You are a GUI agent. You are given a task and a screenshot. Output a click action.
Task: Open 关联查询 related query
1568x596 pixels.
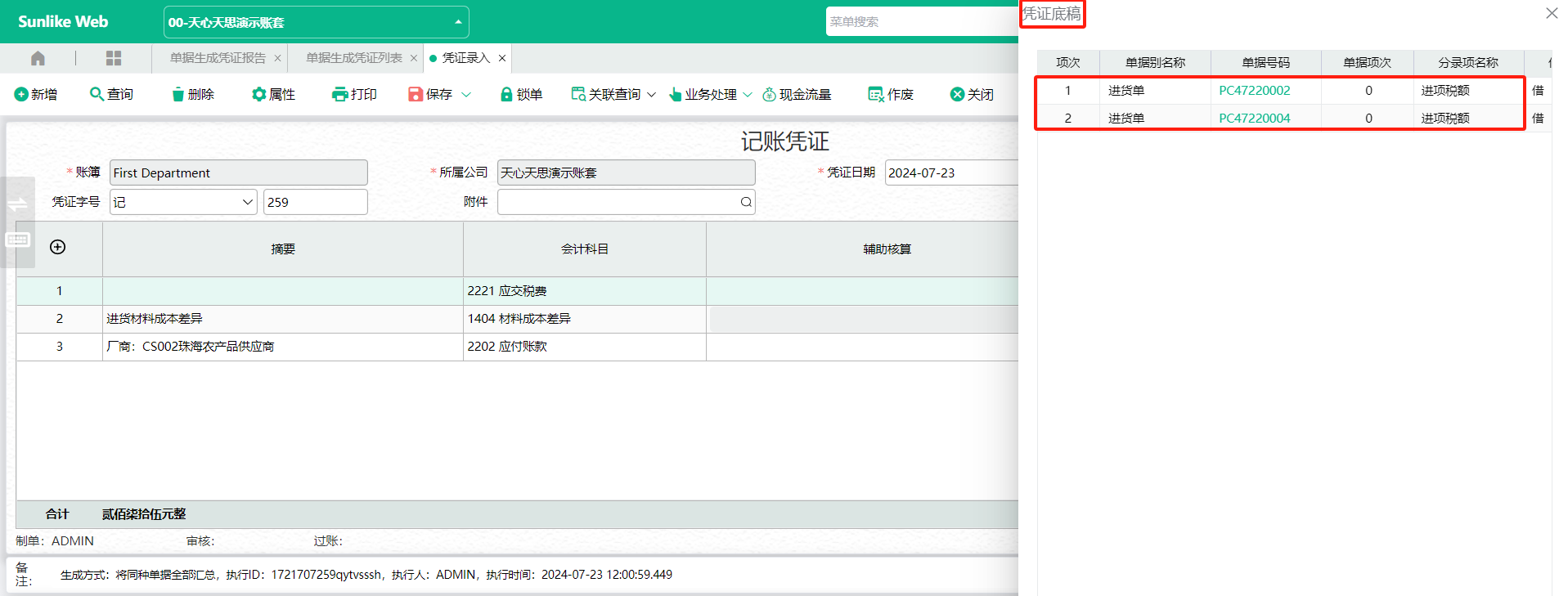606,94
